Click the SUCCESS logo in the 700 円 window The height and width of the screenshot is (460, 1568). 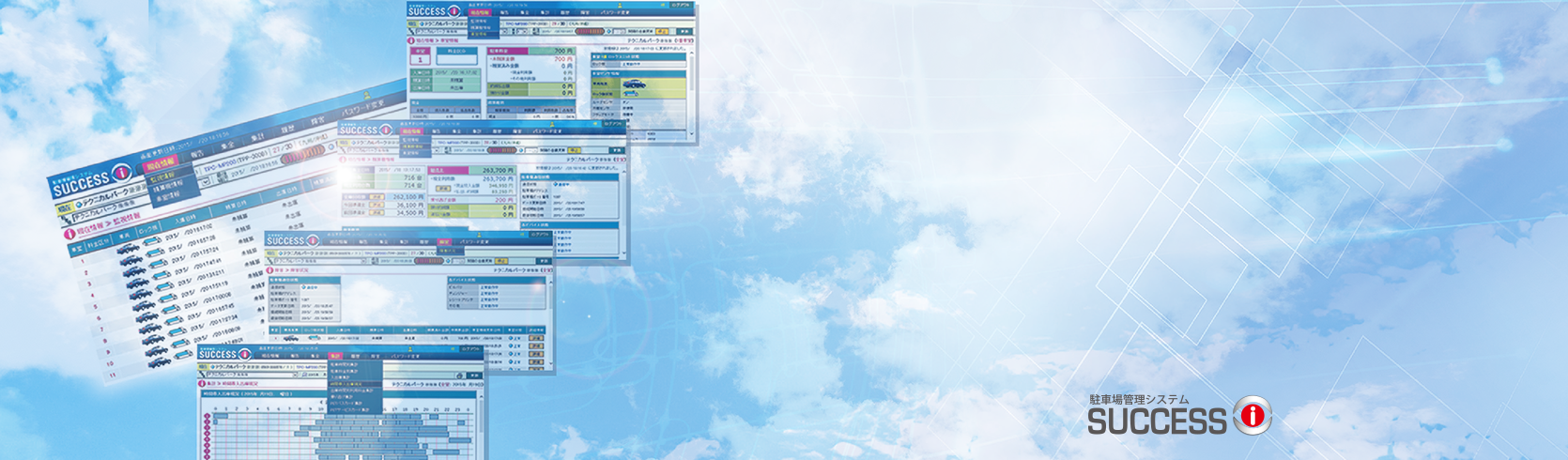[434, 10]
